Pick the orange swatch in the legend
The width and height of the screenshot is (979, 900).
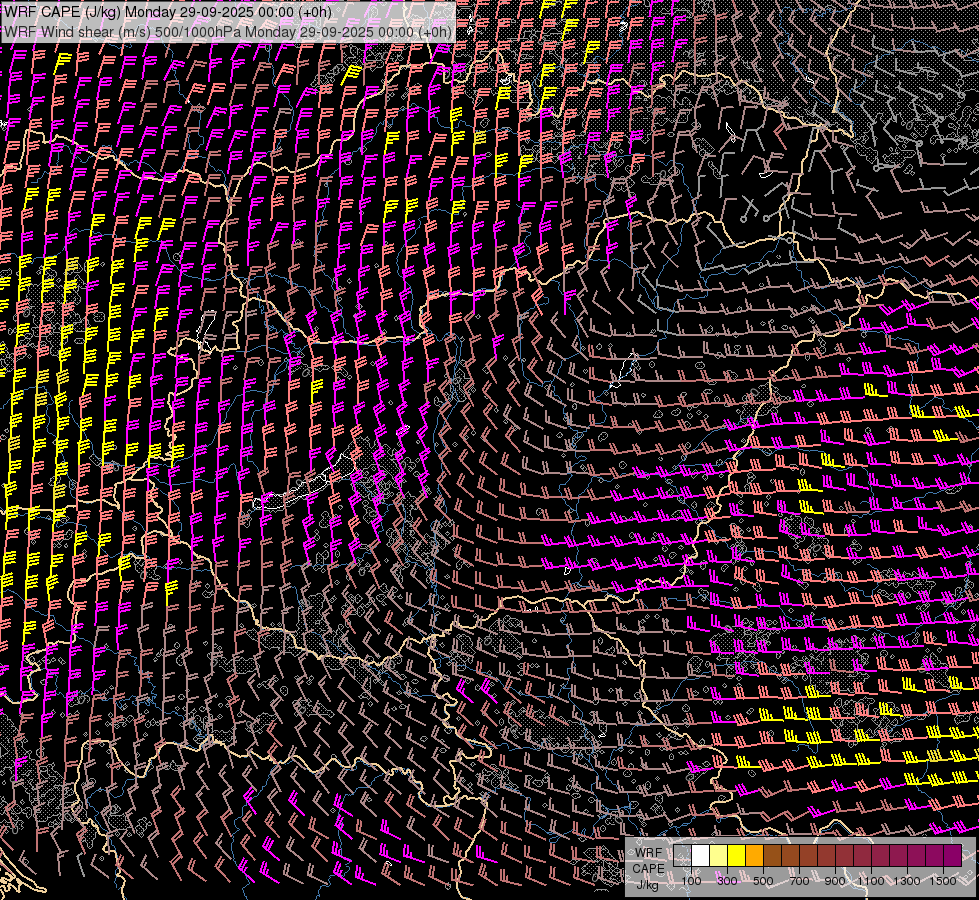pyautogui.click(x=754, y=855)
